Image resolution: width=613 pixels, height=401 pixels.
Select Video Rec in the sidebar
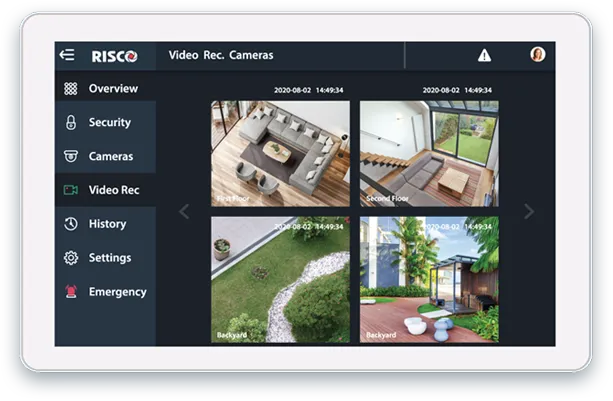tap(106, 190)
